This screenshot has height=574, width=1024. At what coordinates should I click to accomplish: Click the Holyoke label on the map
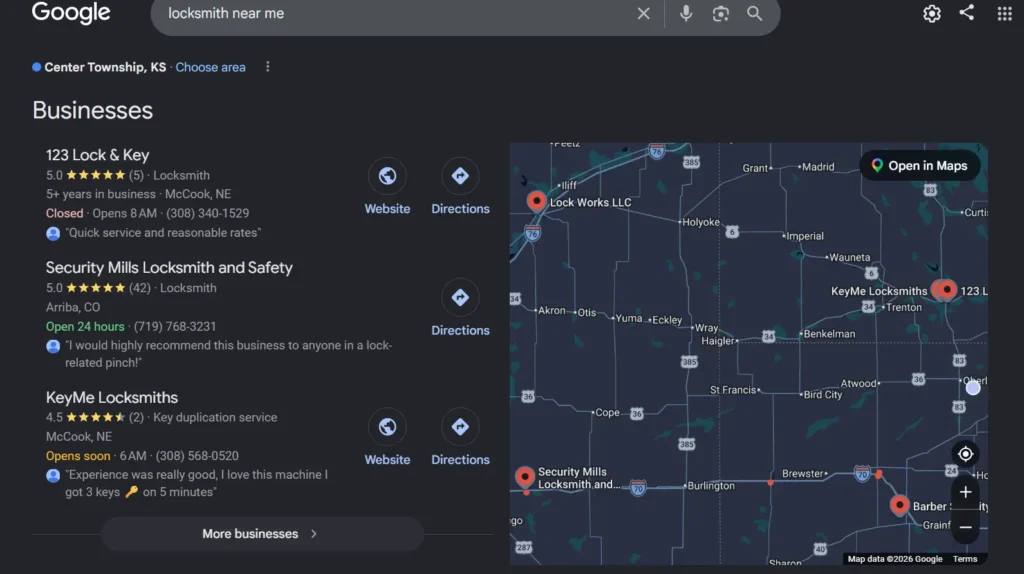point(701,222)
